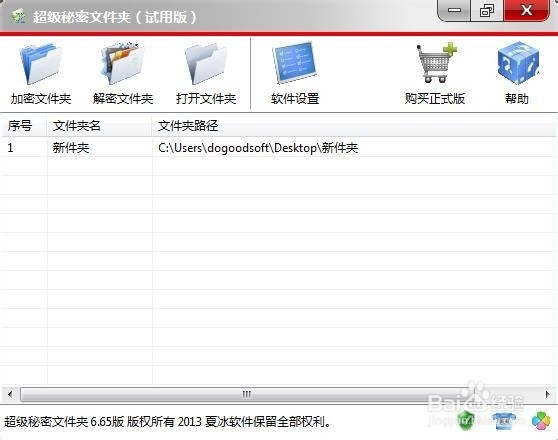
Task: Click 购买正式版 shopping cart icon
Action: click(x=436, y=63)
